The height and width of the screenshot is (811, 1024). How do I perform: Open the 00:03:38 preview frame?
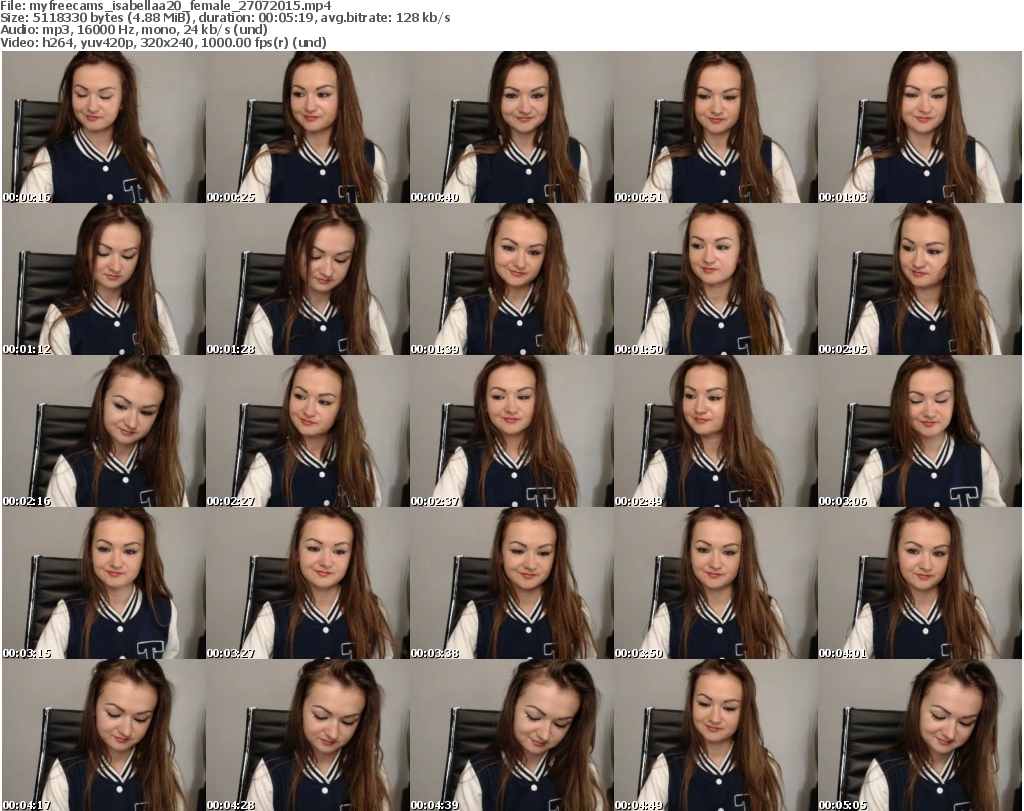click(x=511, y=583)
